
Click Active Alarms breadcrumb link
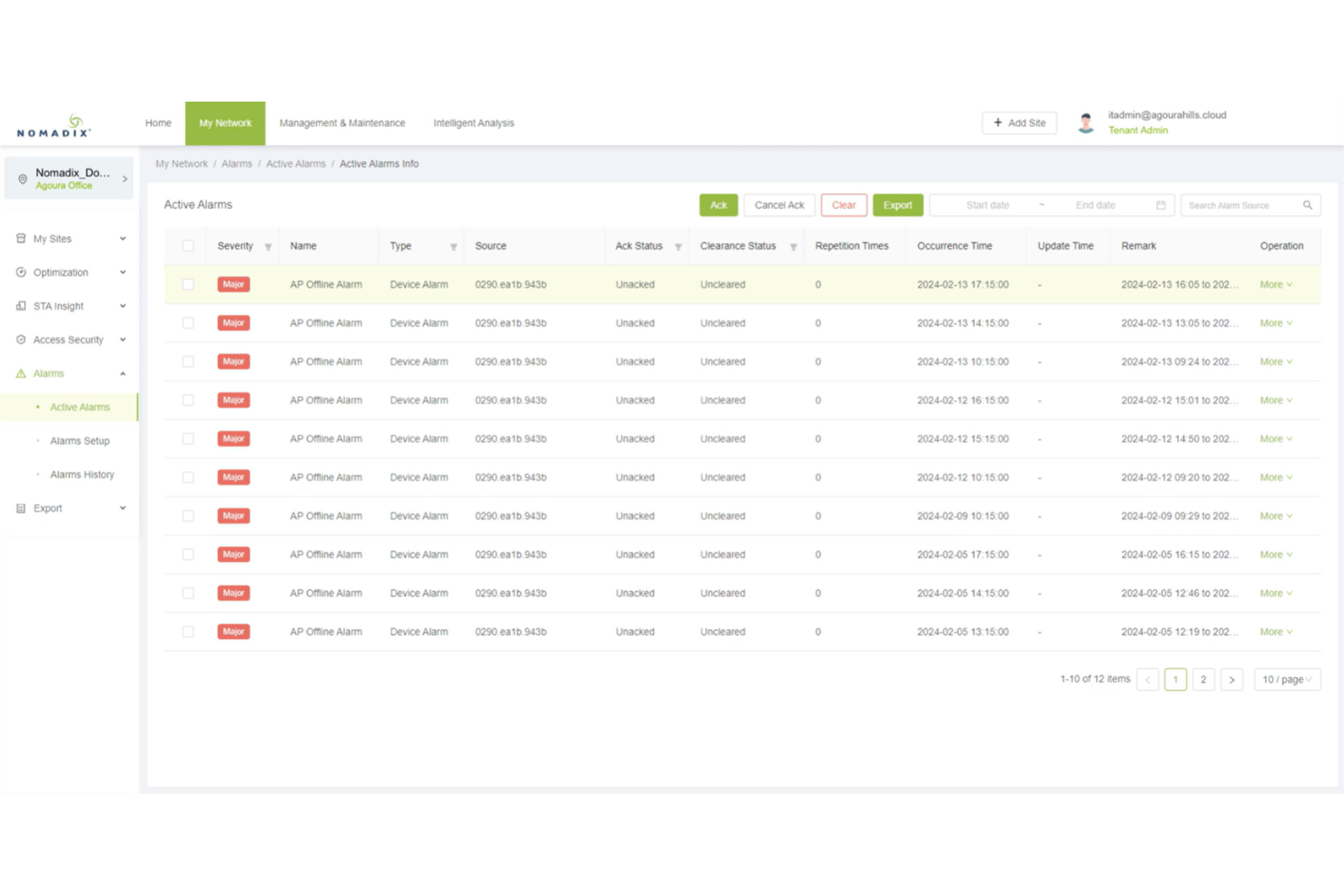click(295, 164)
